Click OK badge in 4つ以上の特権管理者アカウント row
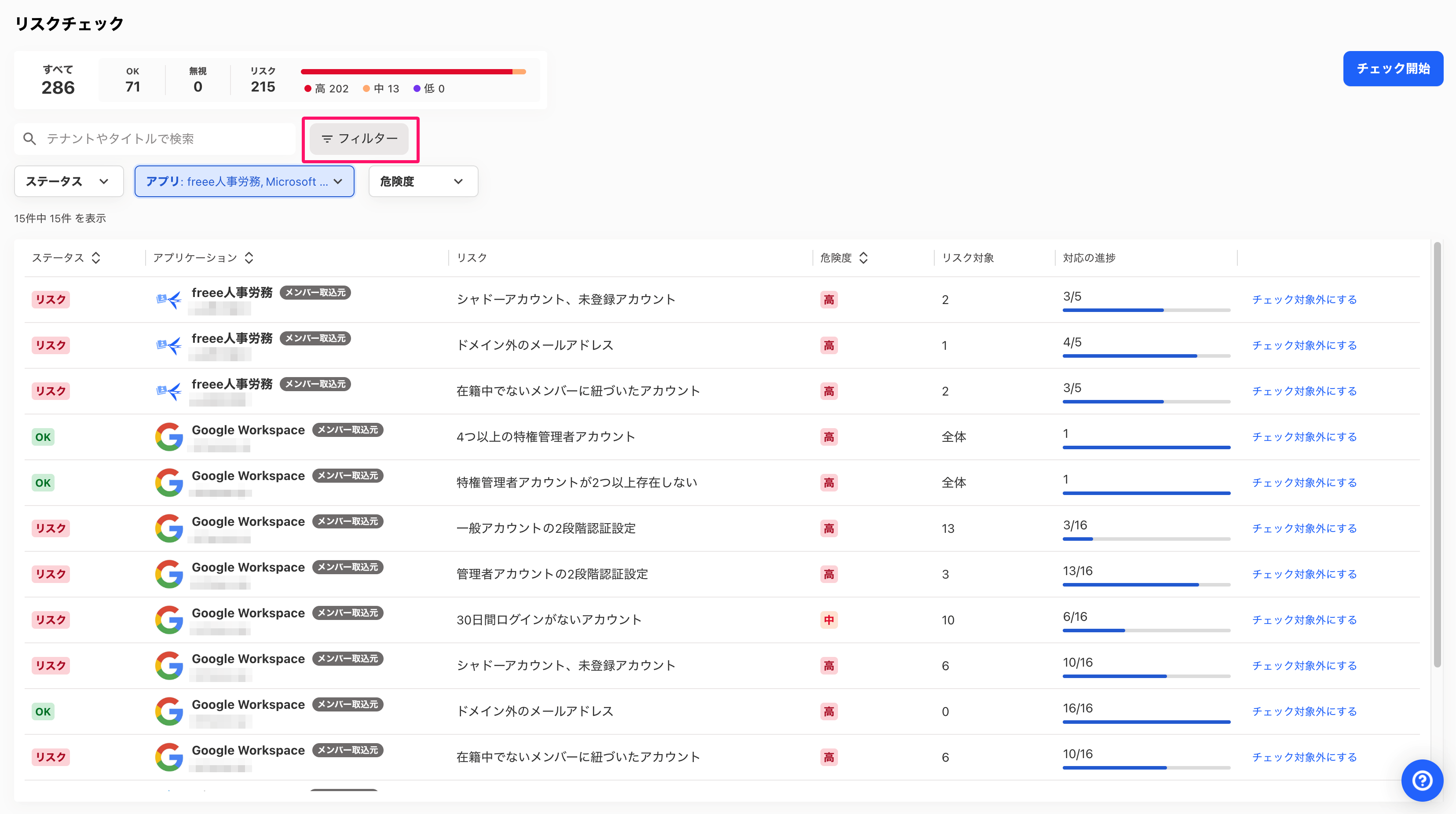This screenshot has height=814, width=1456. click(x=43, y=437)
